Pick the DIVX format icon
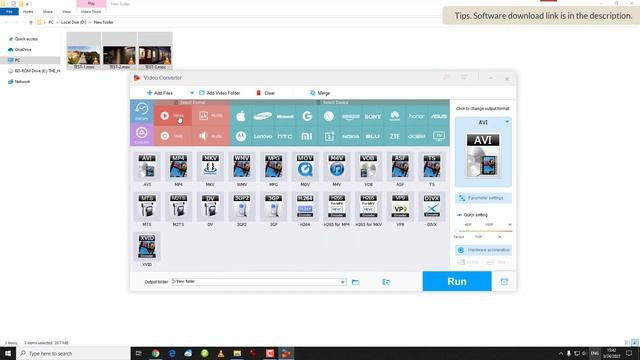The image size is (640, 360). coord(432,207)
